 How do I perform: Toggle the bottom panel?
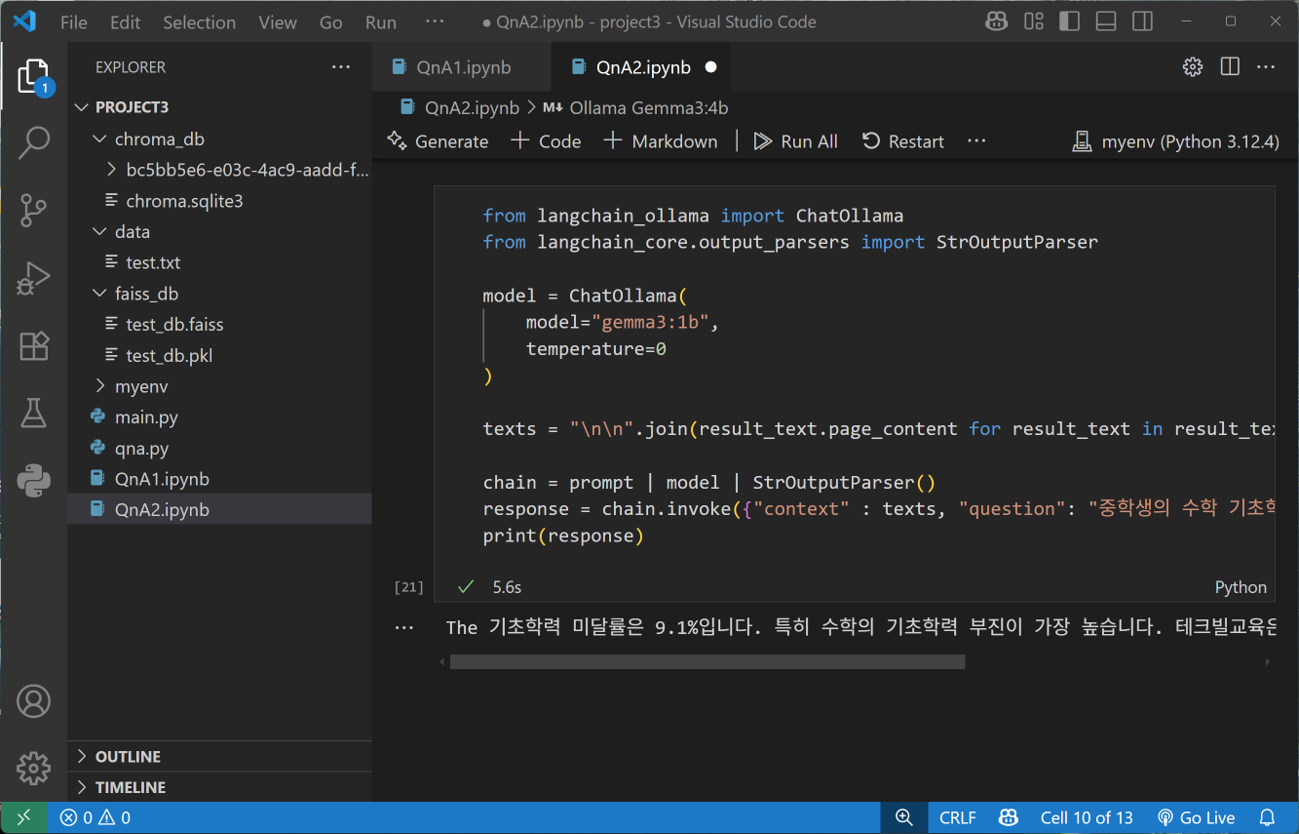[x=1106, y=21]
